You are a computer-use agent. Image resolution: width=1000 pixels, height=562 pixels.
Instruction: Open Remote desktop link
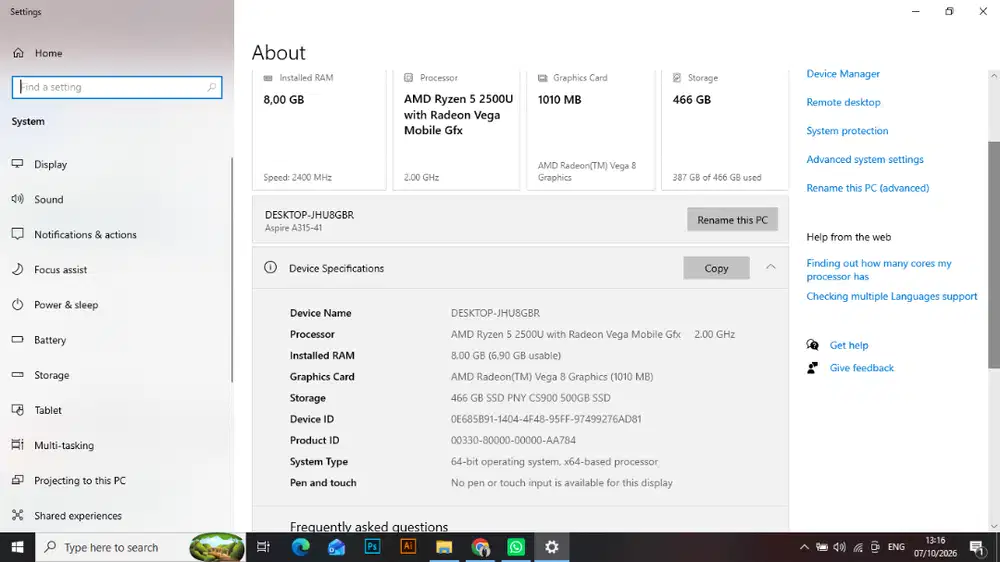click(x=843, y=102)
